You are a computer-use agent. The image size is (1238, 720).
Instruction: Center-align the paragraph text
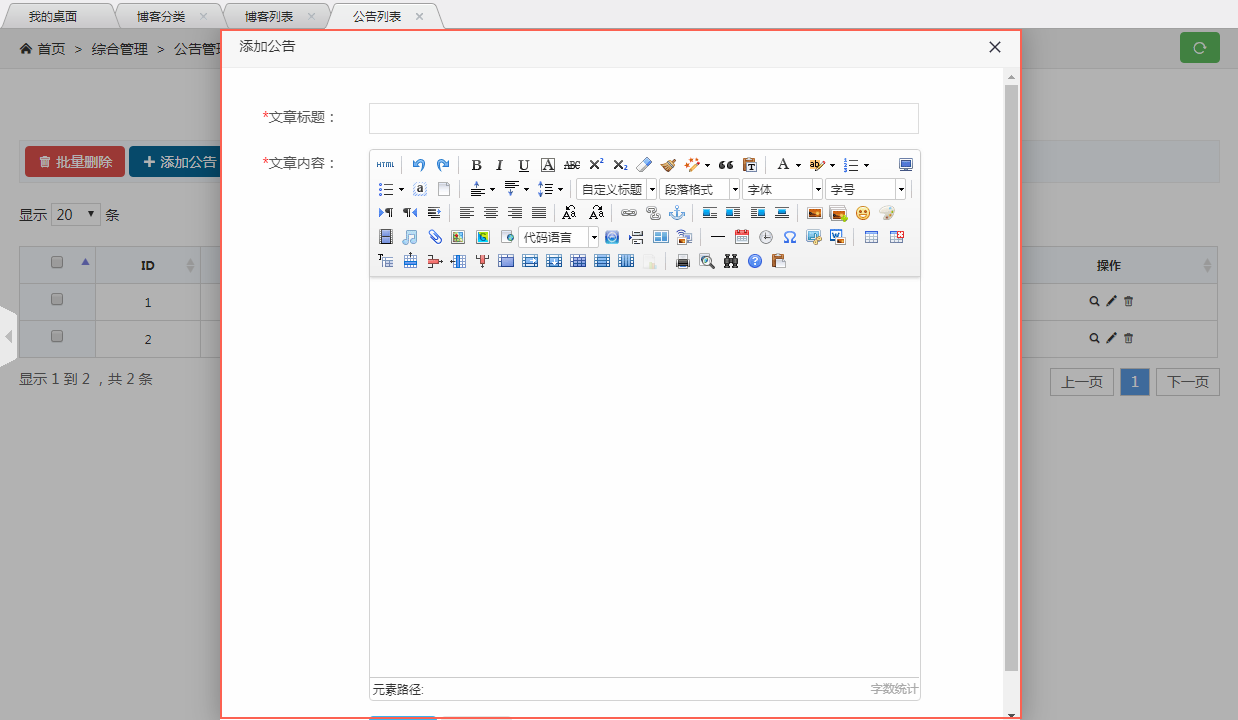(491, 213)
